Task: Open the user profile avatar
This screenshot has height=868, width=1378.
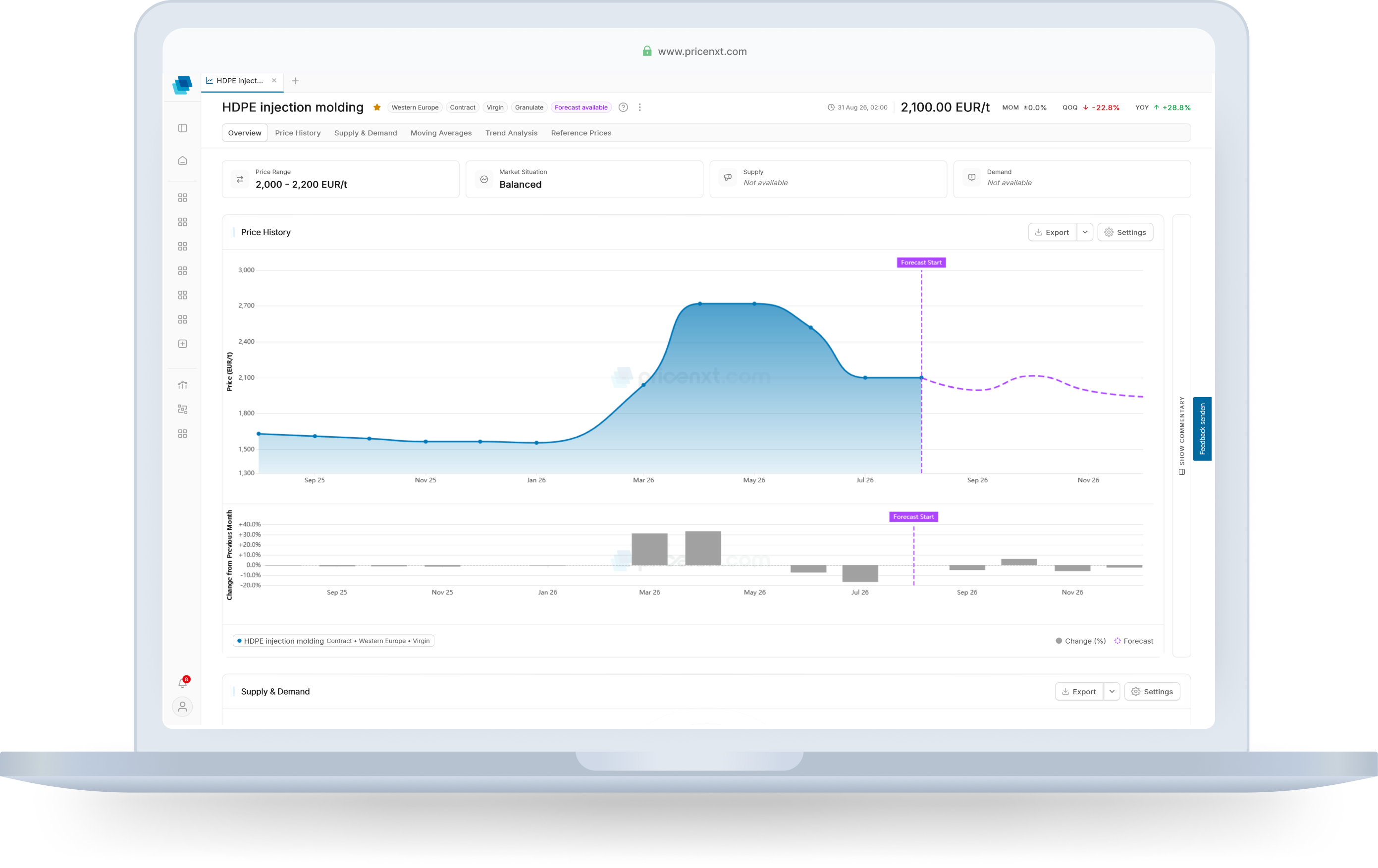Action: (183, 707)
